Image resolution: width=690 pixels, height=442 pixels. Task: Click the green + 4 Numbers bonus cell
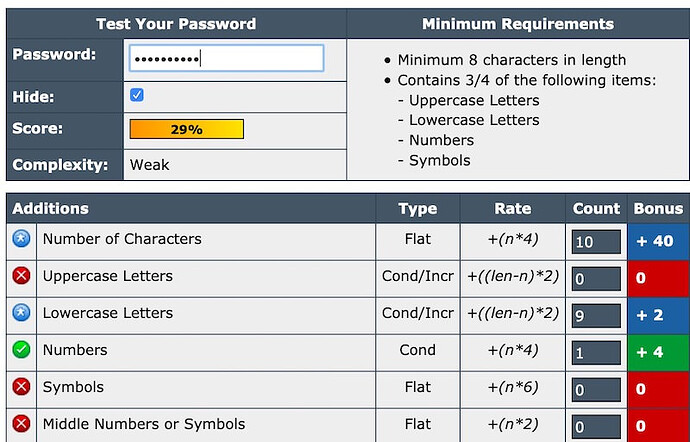click(659, 352)
